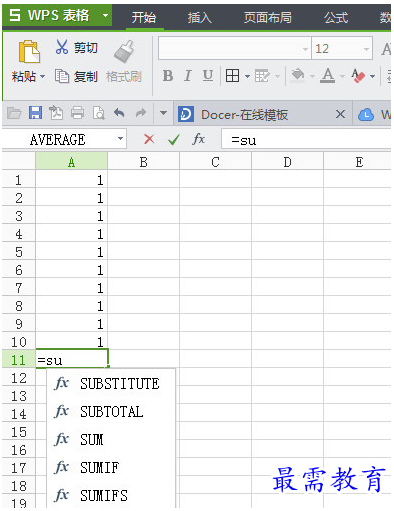Click the Redo arrow icon
The height and width of the screenshot is (511, 394).
click(x=140, y=113)
